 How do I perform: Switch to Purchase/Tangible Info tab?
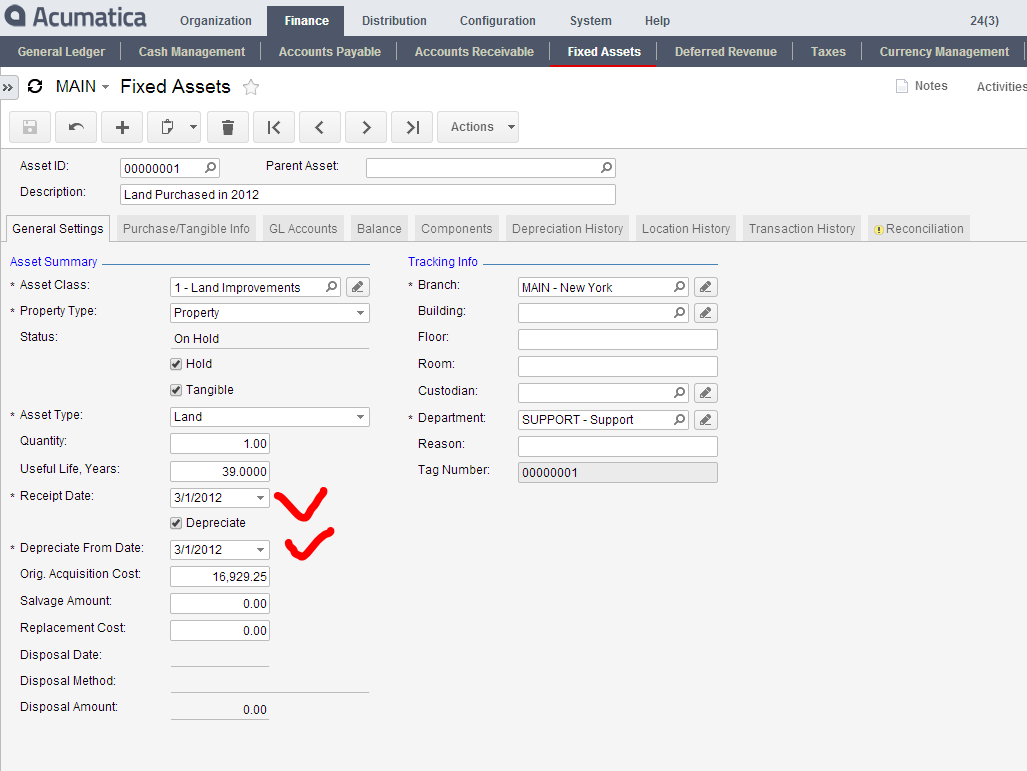tap(186, 229)
